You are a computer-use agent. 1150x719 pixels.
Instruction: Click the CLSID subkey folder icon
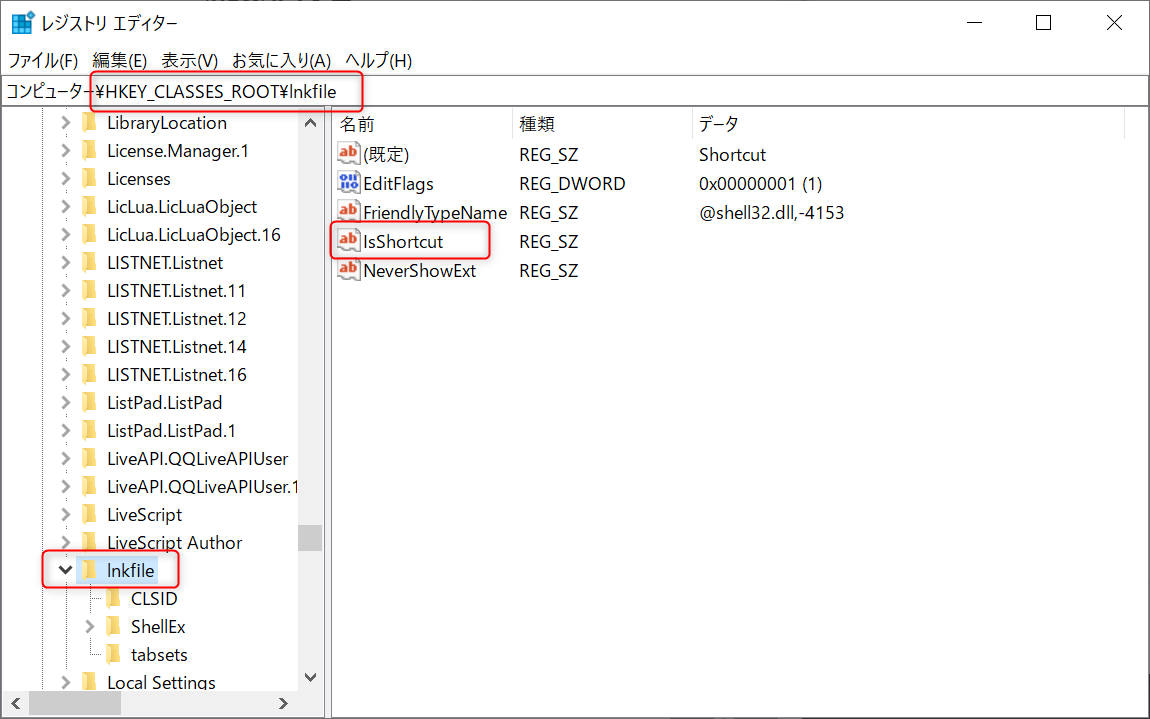tap(113, 598)
